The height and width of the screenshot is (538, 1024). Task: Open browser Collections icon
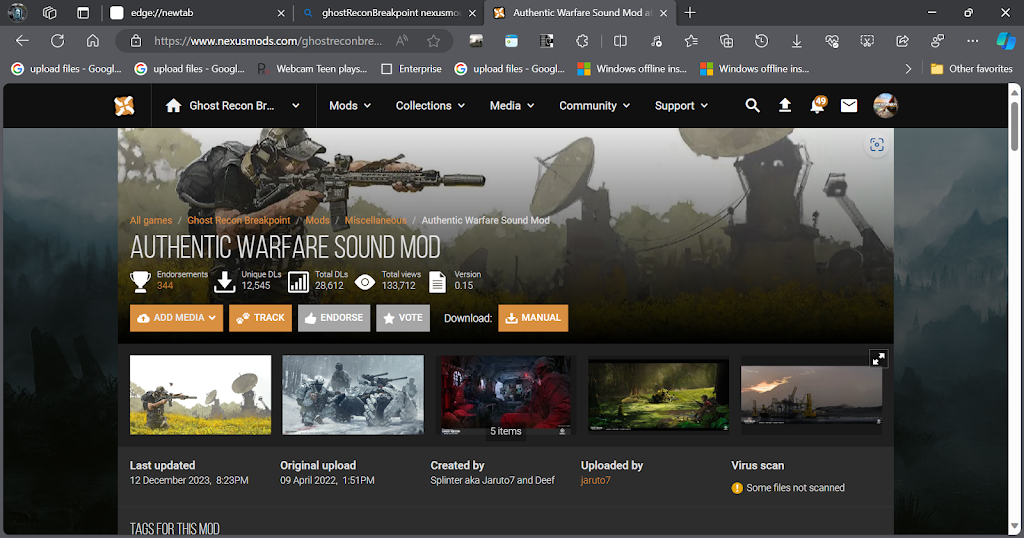click(726, 41)
